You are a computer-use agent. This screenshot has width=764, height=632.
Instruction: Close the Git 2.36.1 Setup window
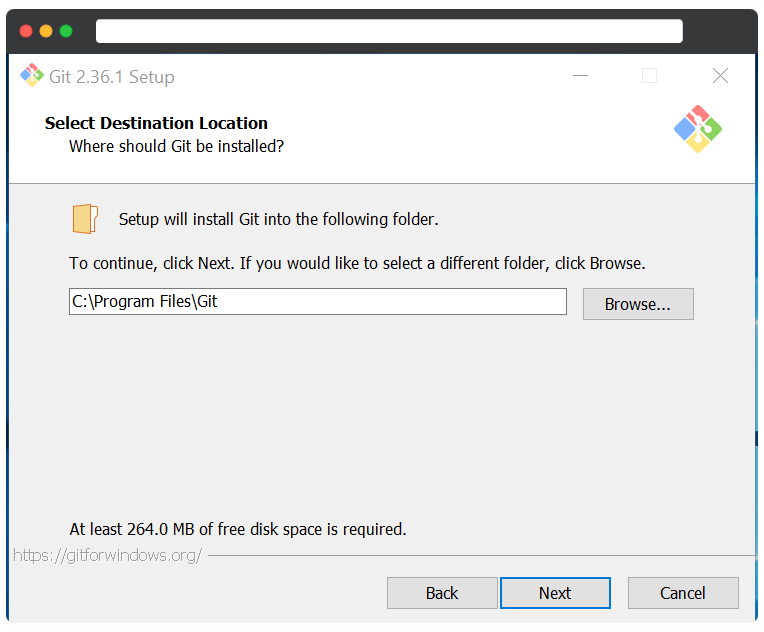[720, 76]
